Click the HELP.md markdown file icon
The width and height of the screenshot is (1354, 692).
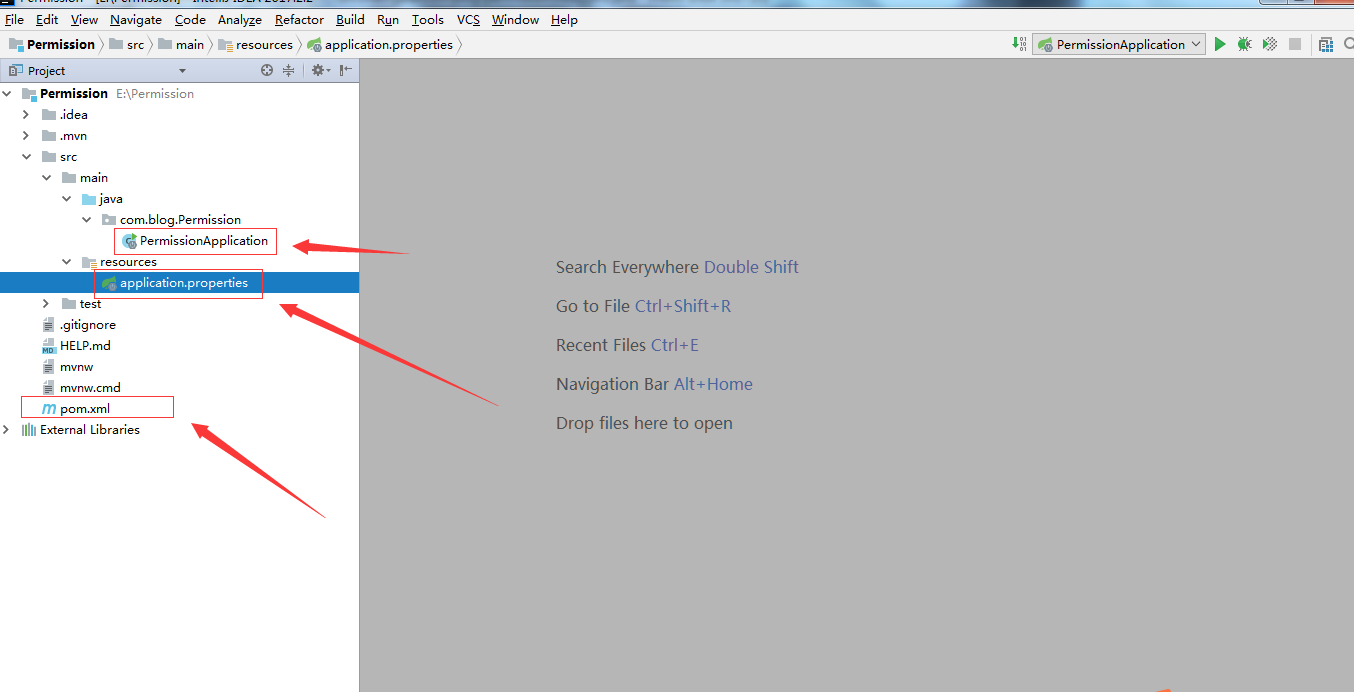(x=49, y=346)
